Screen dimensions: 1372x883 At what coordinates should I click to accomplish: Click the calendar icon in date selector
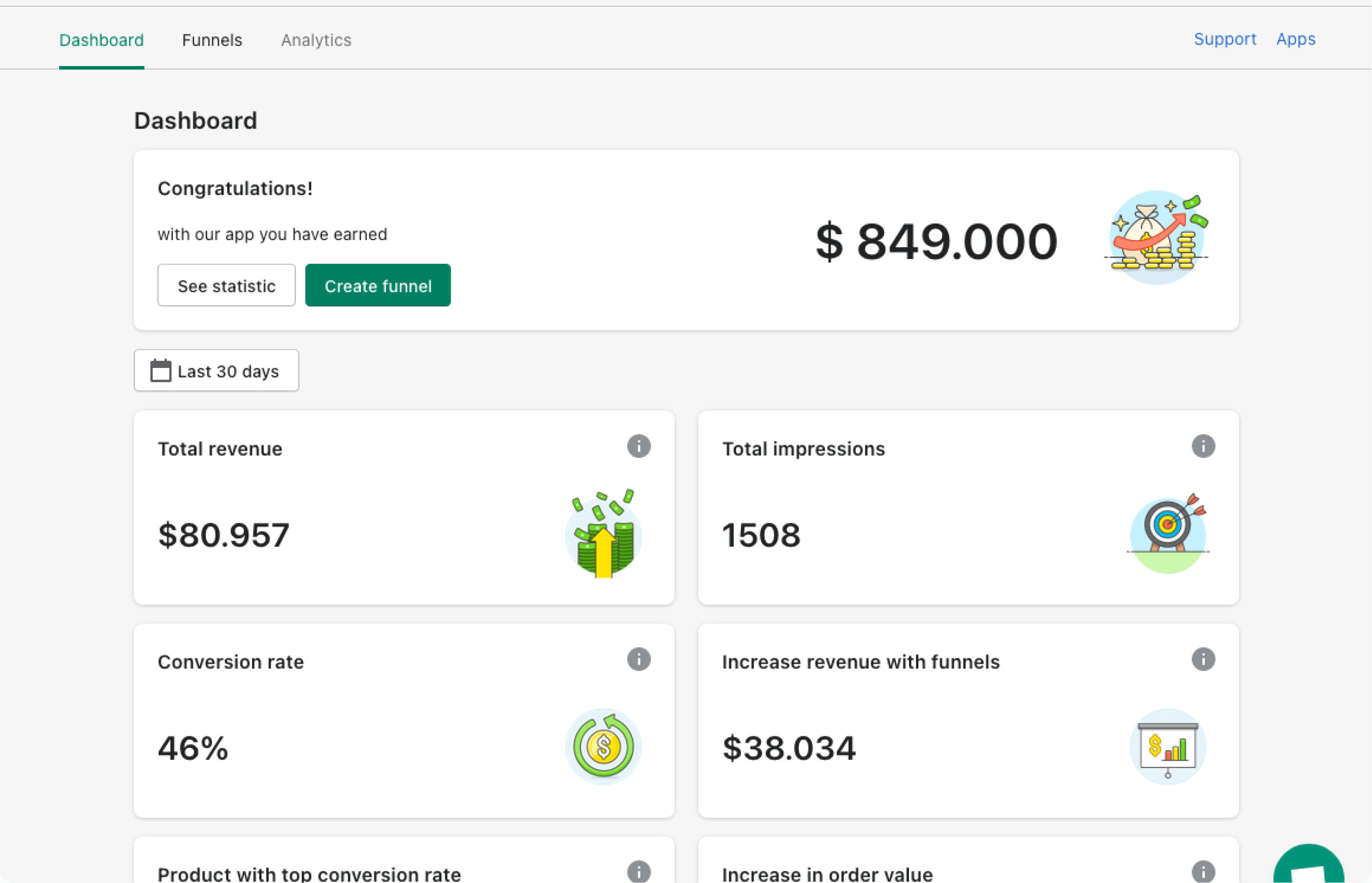(160, 371)
